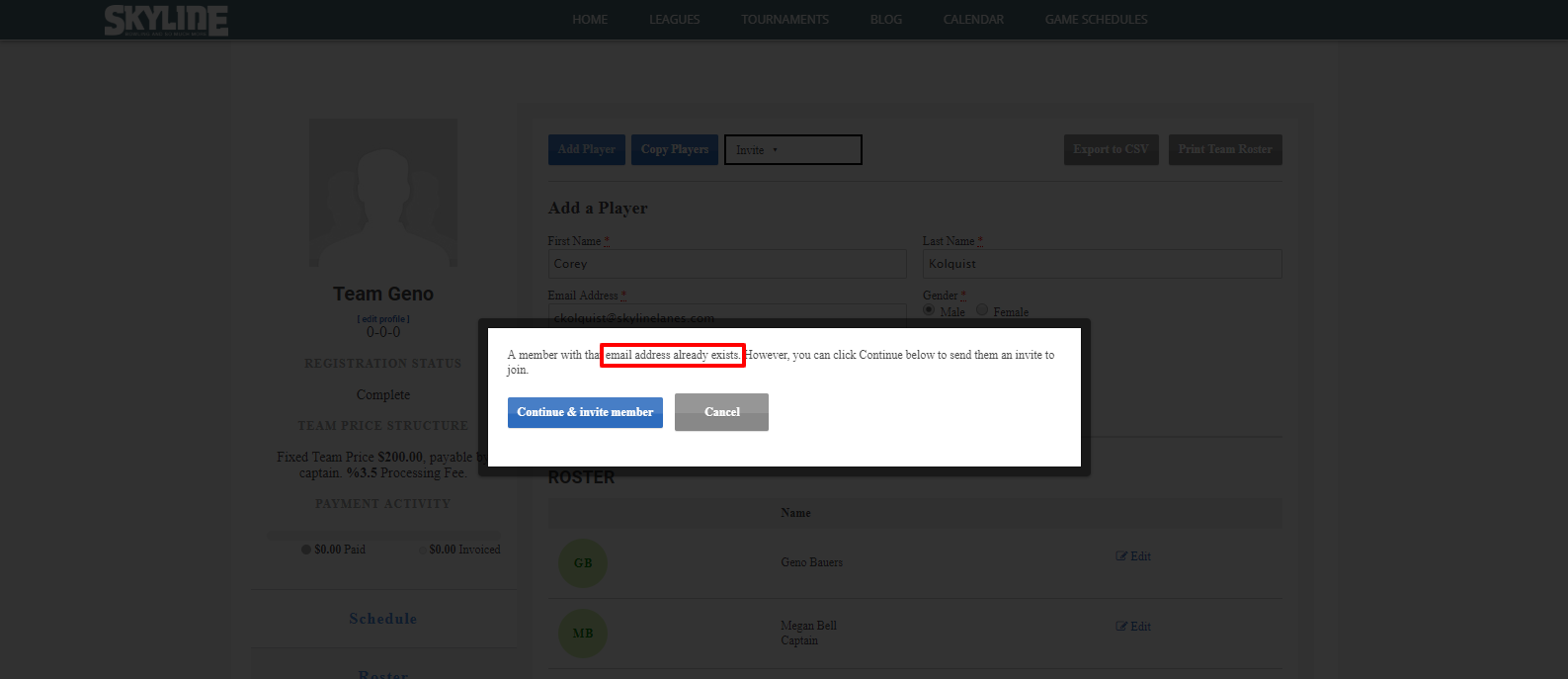Click the Skyline logo

pyautogui.click(x=166, y=20)
